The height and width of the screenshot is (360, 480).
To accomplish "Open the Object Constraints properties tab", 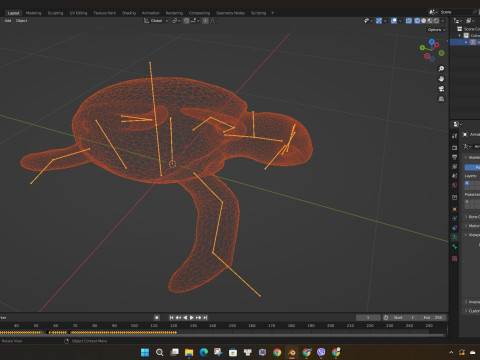I will coord(454,228).
